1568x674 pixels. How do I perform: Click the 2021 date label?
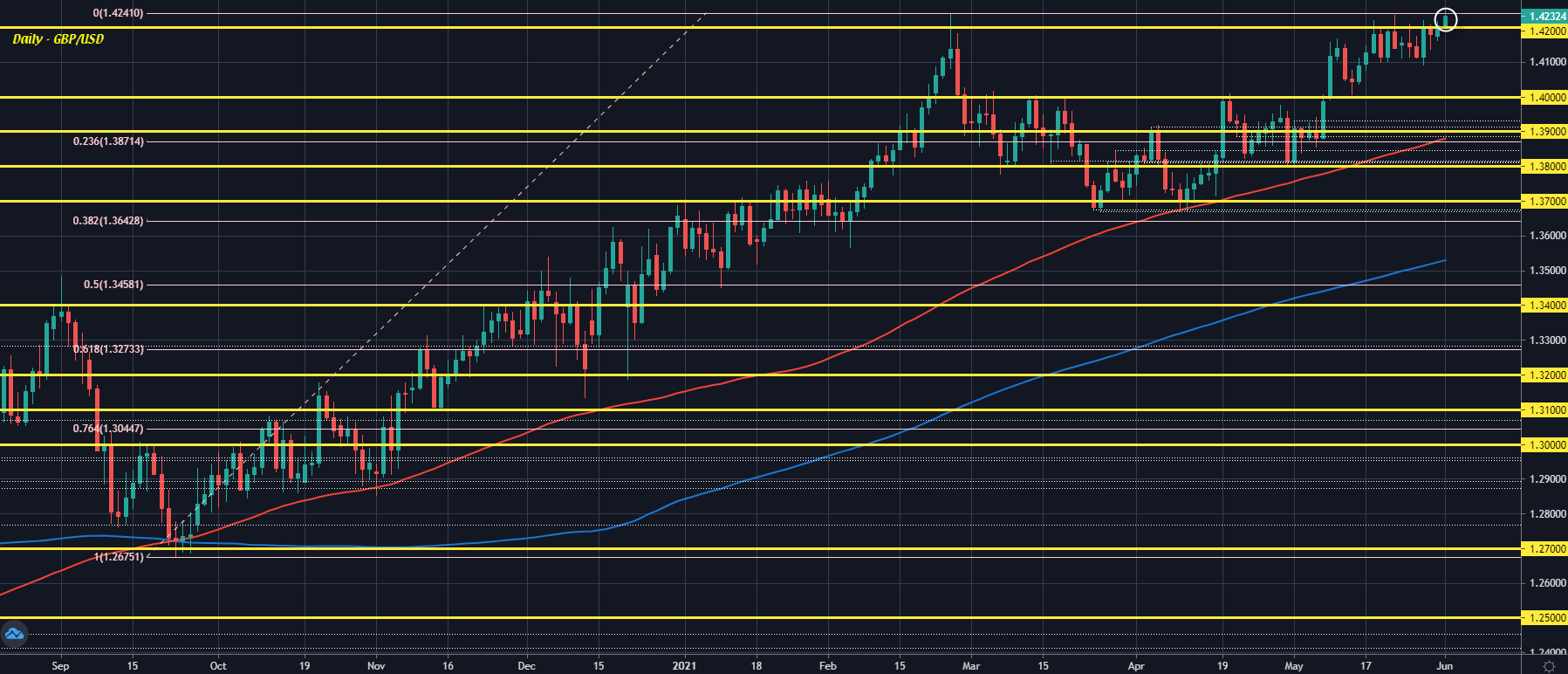(x=685, y=666)
